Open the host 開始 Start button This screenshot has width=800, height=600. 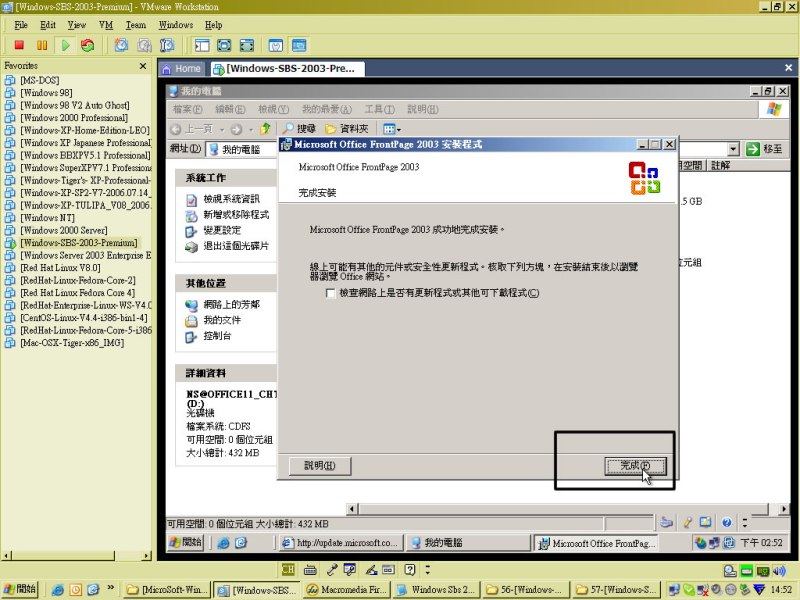[20, 589]
